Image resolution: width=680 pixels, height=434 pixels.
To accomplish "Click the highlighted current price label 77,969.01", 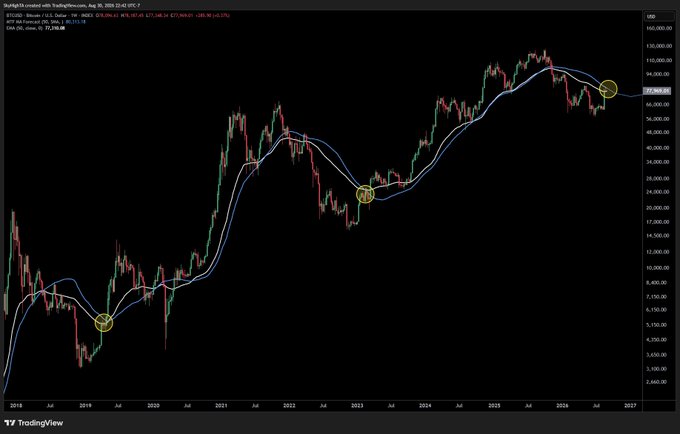I will [657, 91].
